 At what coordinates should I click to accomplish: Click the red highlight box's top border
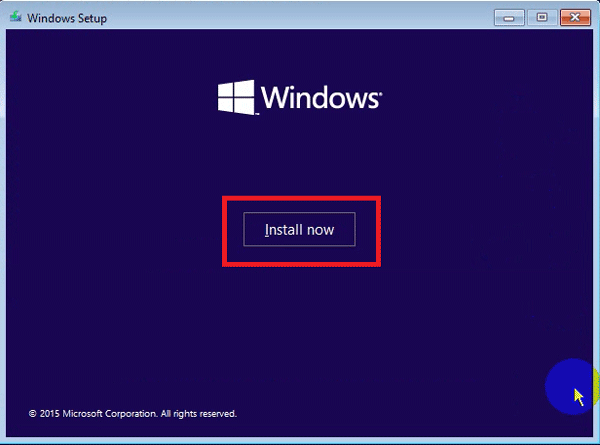coord(301,199)
